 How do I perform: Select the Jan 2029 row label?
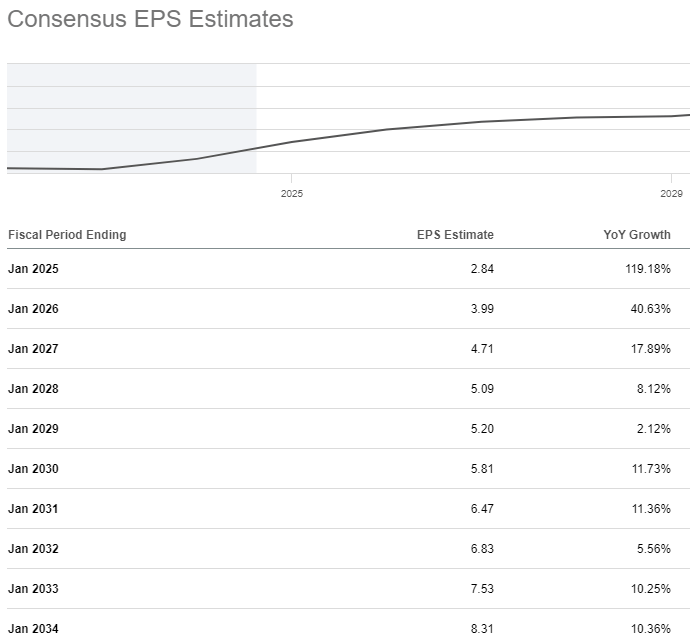[x=33, y=429]
